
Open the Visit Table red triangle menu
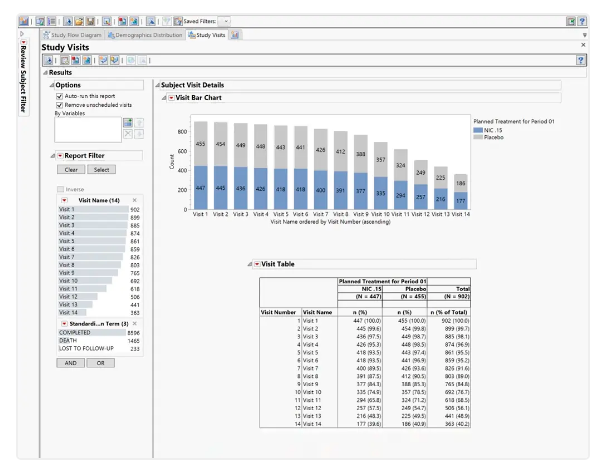coord(257,264)
